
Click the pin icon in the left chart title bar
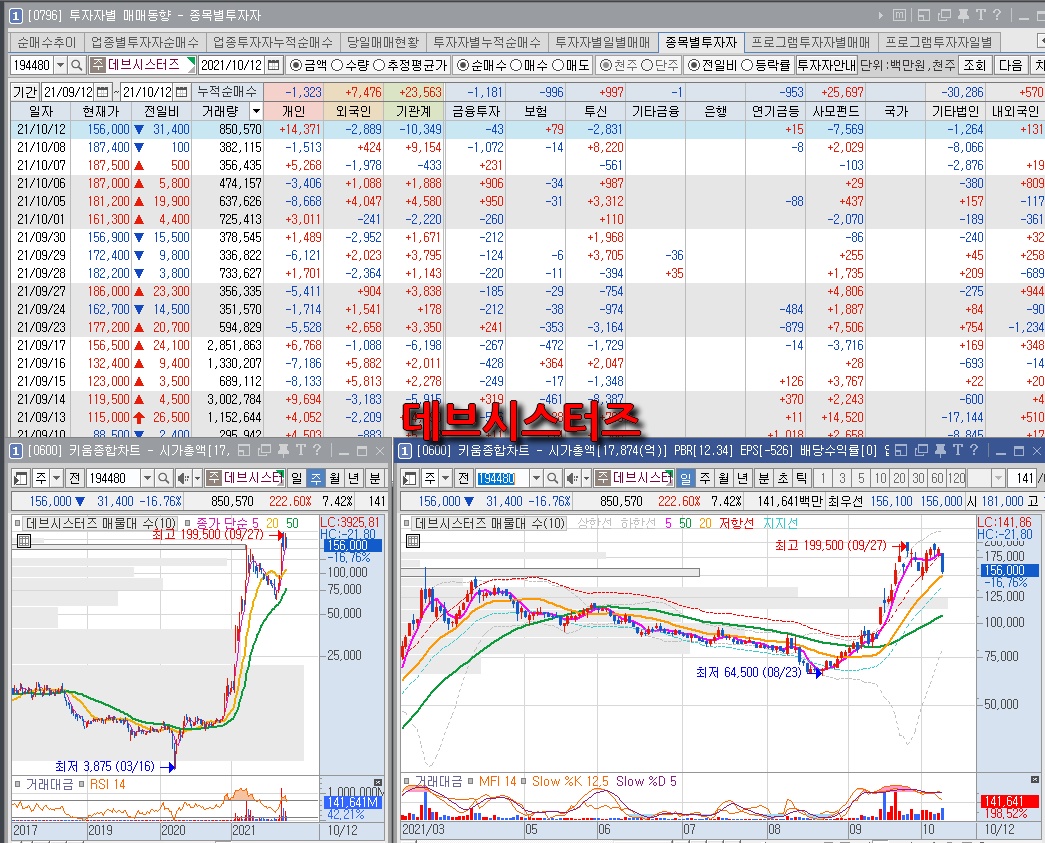click(x=283, y=450)
